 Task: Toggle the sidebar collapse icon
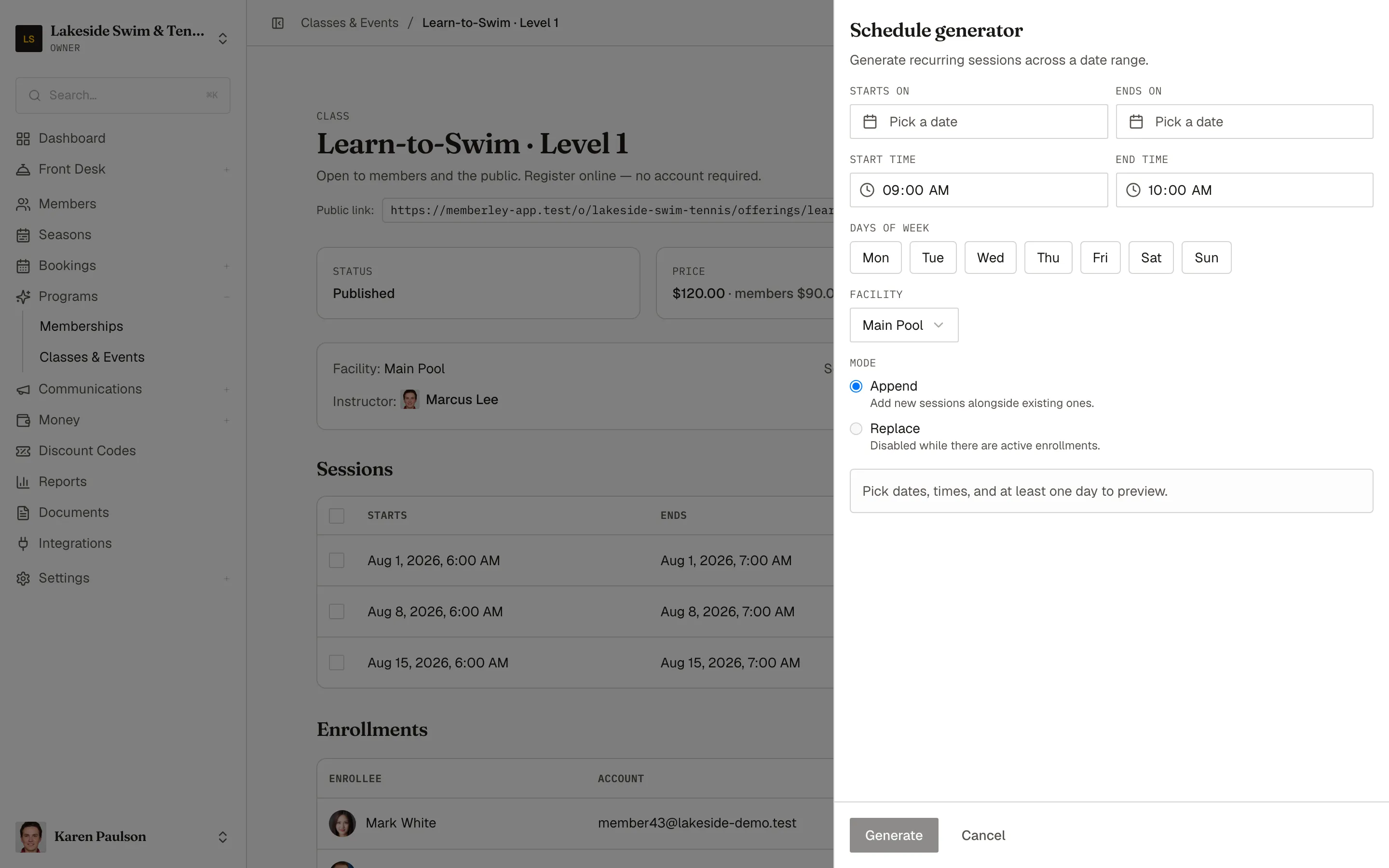coord(278,23)
